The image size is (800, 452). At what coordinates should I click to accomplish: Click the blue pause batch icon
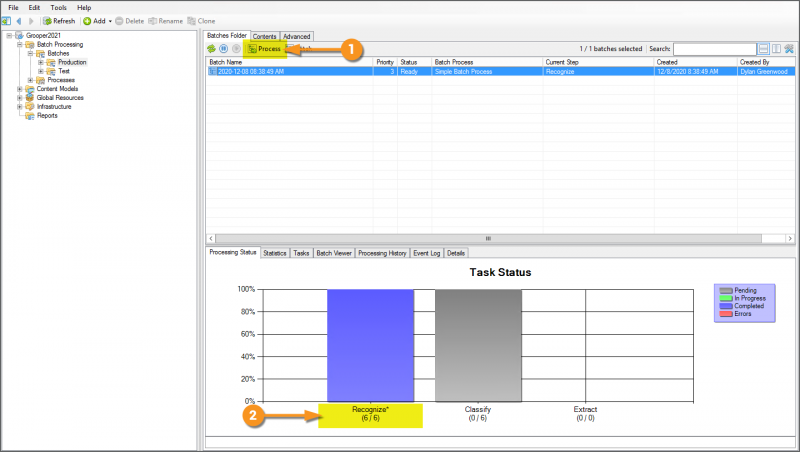(223, 48)
